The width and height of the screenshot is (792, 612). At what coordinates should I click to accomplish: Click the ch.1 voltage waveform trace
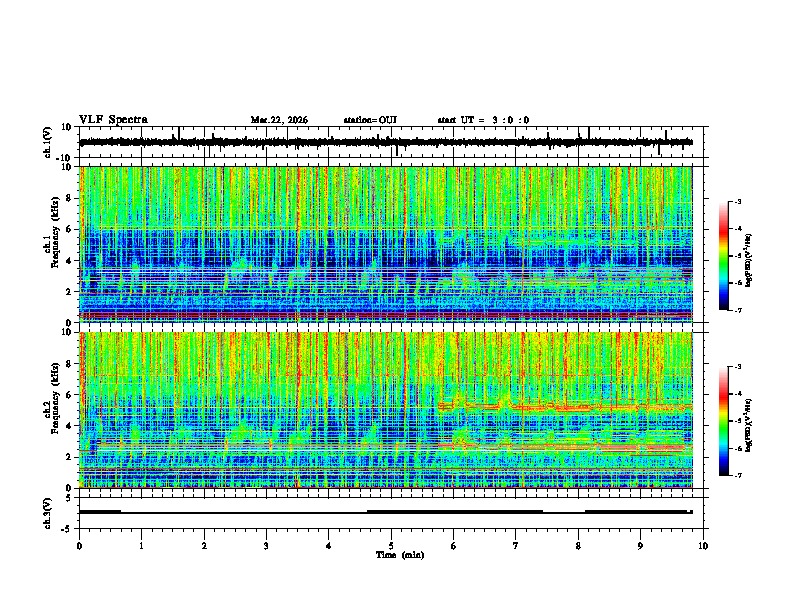[386, 142]
